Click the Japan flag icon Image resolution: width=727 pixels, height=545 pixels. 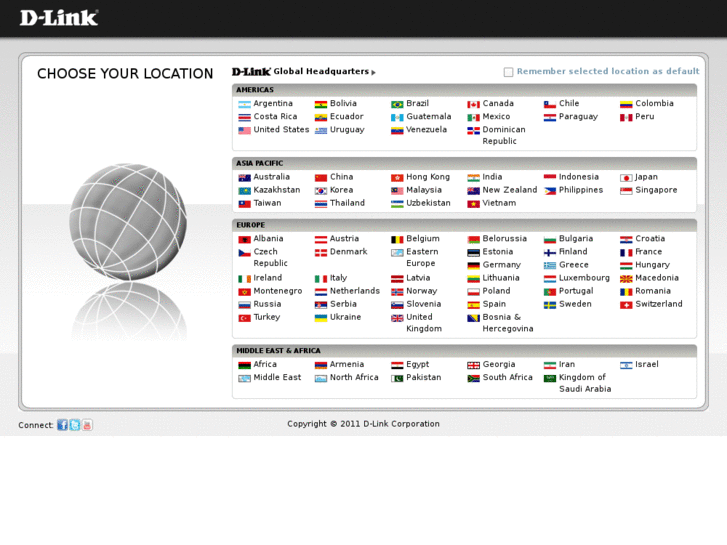point(626,178)
